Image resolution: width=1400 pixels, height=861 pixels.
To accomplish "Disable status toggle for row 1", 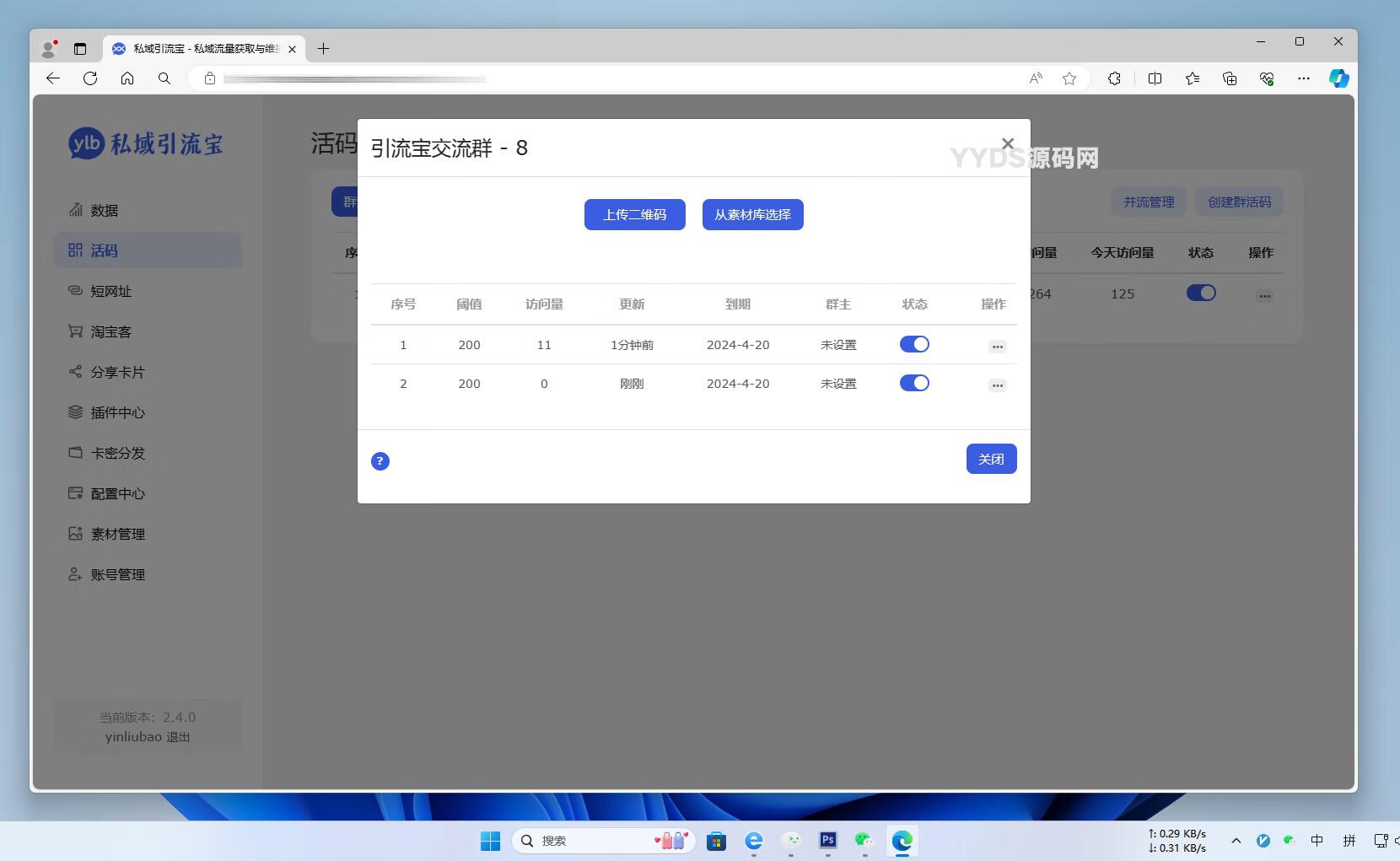I will [x=914, y=344].
